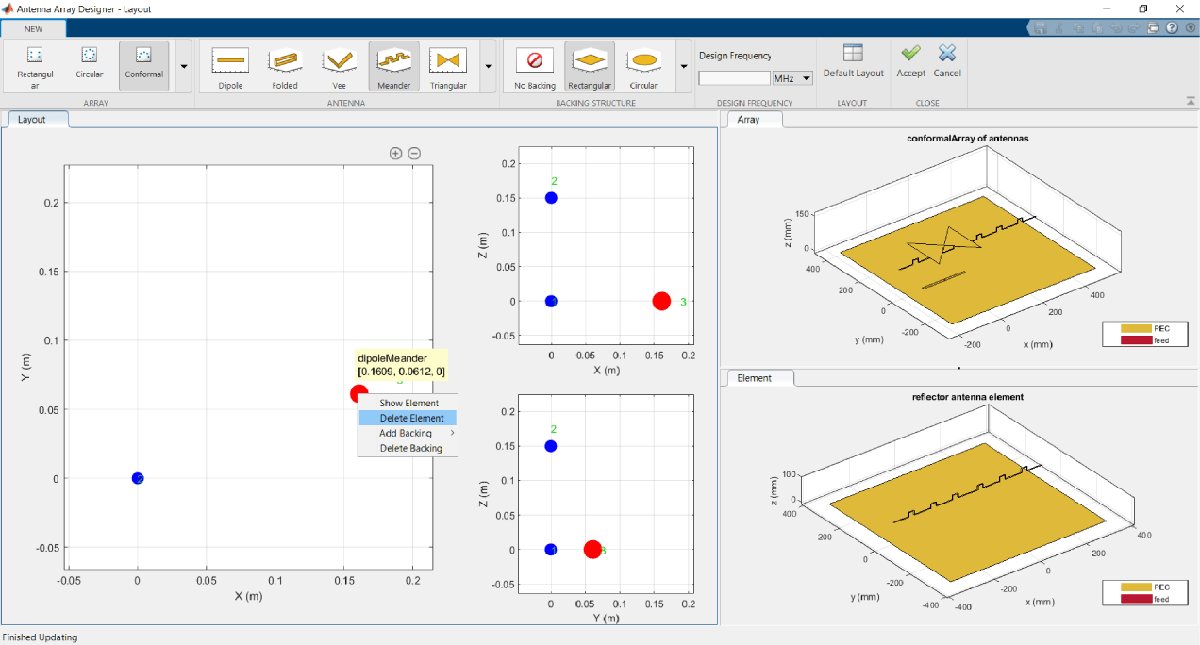The height and width of the screenshot is (645, 1200).
Task: Select No Backing structure
Action: coord(535,66)
